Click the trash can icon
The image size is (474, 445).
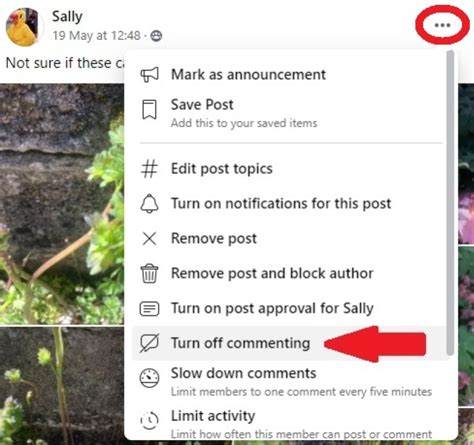(x=149, y=273)
